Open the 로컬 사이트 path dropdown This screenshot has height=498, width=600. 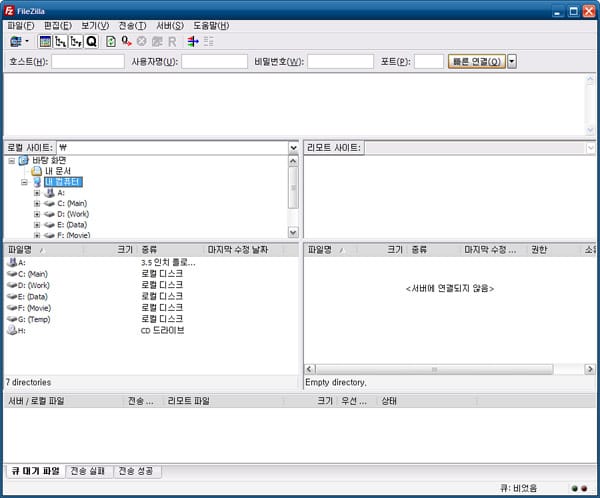(293, 148)
